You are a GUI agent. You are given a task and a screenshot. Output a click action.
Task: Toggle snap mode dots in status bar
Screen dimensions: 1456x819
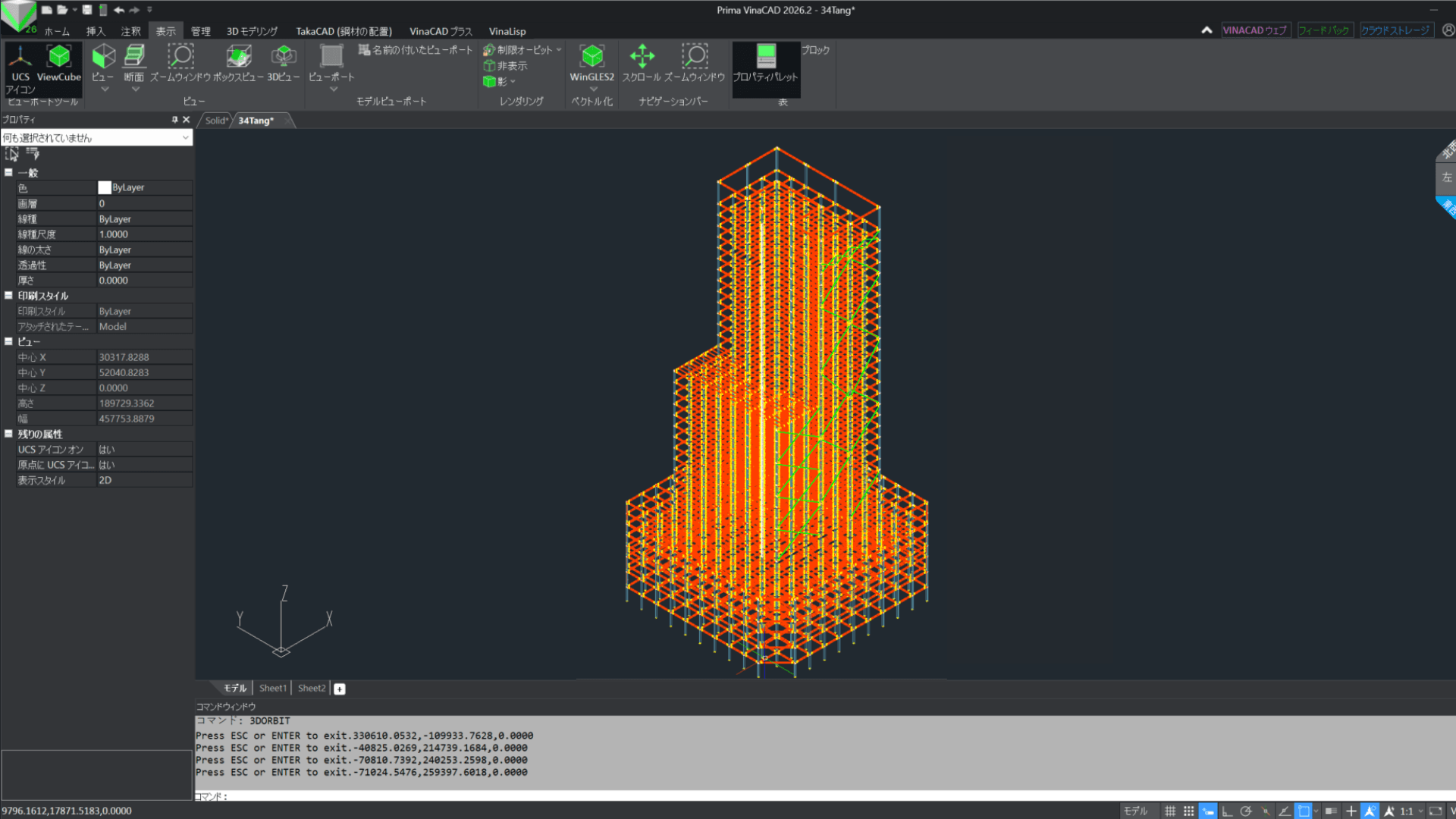point(1188,811)
